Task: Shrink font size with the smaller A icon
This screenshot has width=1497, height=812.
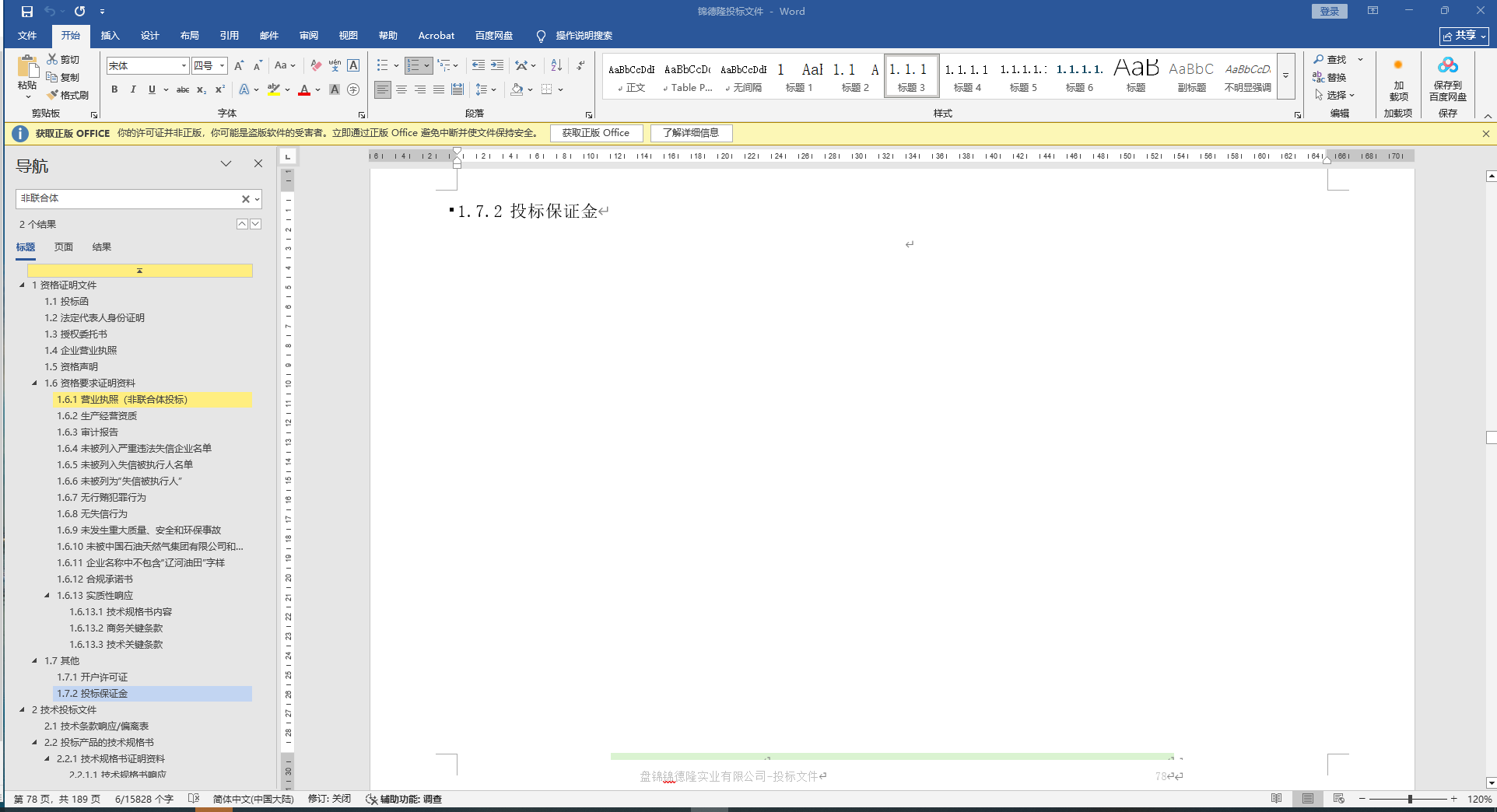Action: point(258,66)
